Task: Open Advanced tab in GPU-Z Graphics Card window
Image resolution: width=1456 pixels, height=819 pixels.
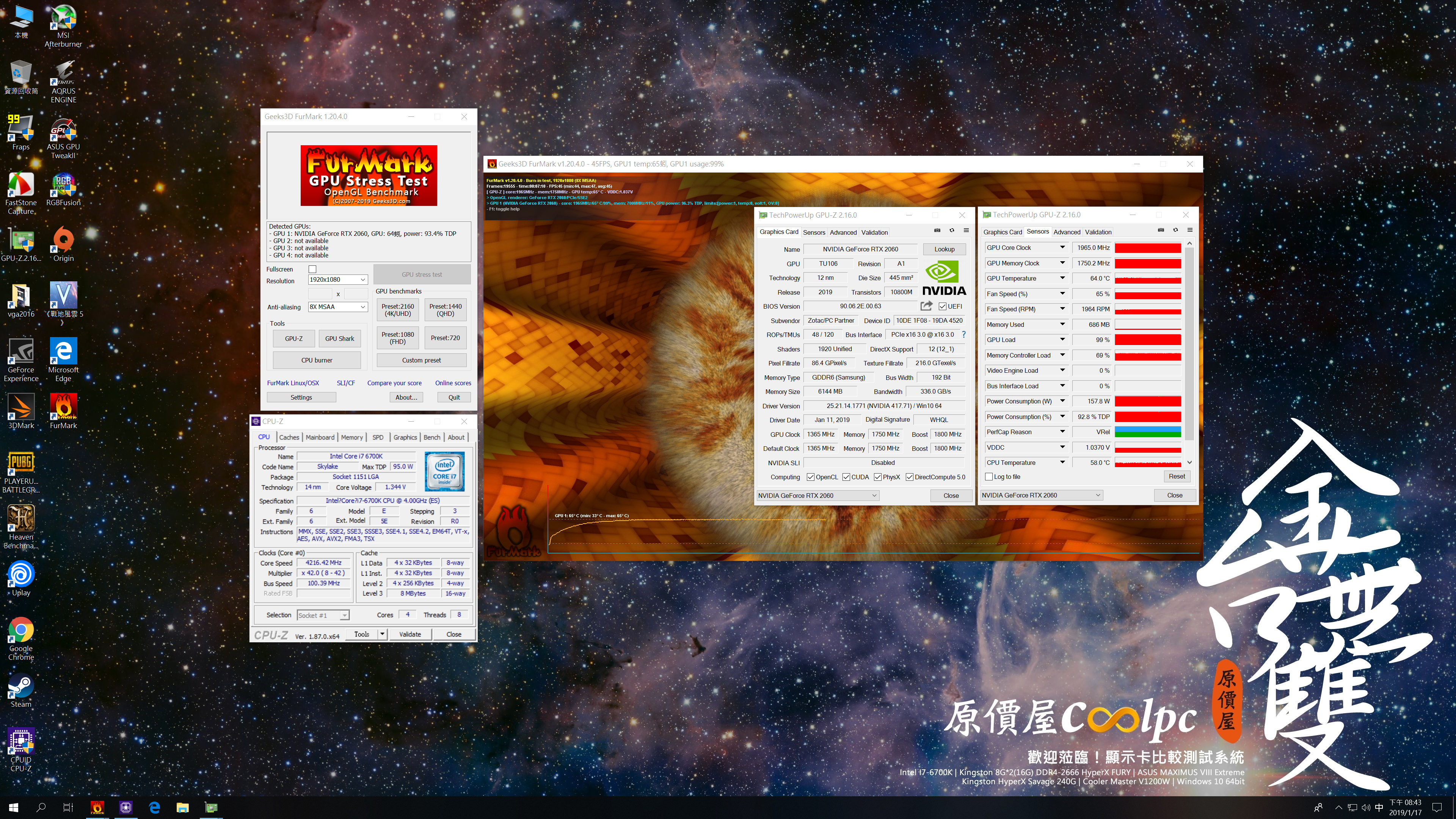Action: (x=843, y=232)
